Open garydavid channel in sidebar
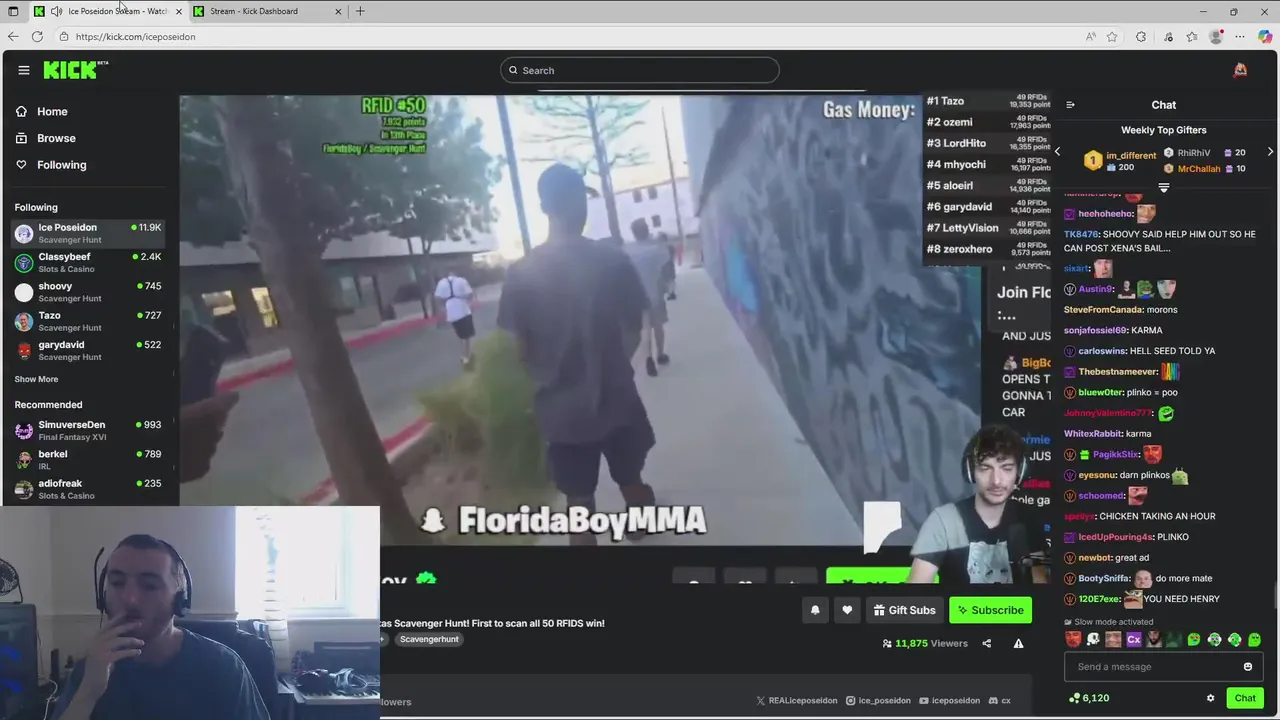 [88, 350]
